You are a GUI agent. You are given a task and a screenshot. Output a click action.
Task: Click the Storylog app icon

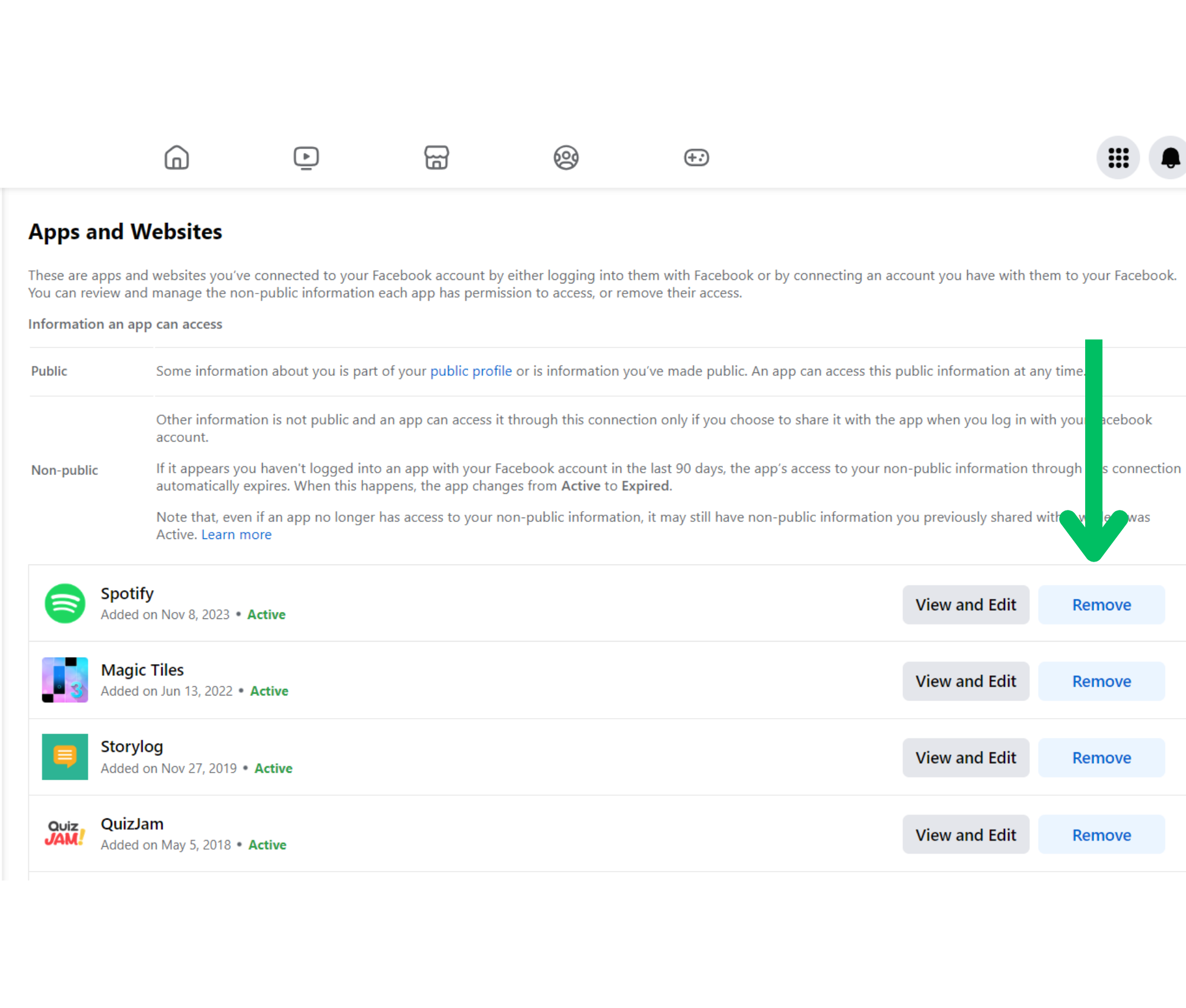click(x=65, y=757)
